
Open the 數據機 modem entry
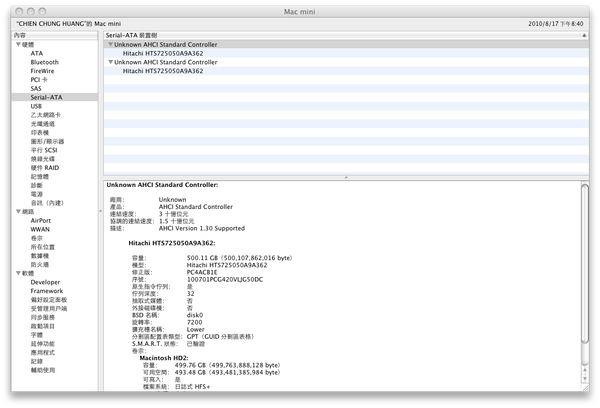point(40,256)
